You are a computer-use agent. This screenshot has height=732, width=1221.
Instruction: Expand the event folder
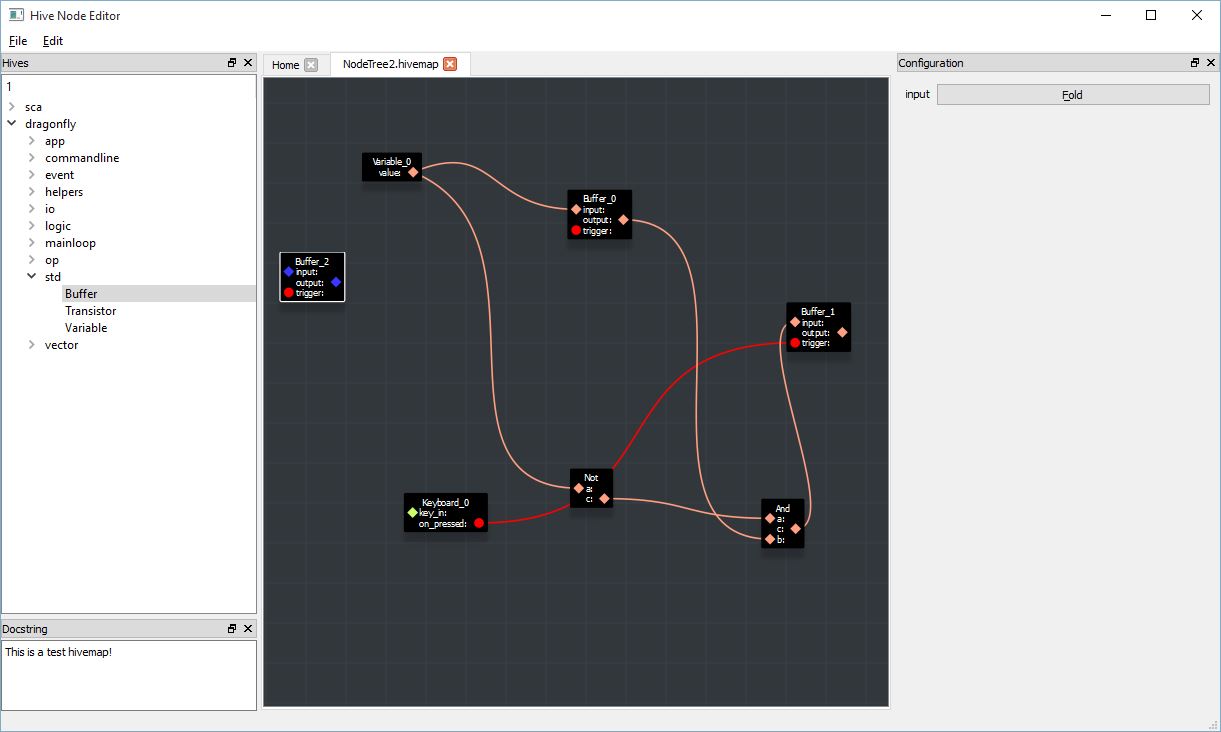click(31, 175)
